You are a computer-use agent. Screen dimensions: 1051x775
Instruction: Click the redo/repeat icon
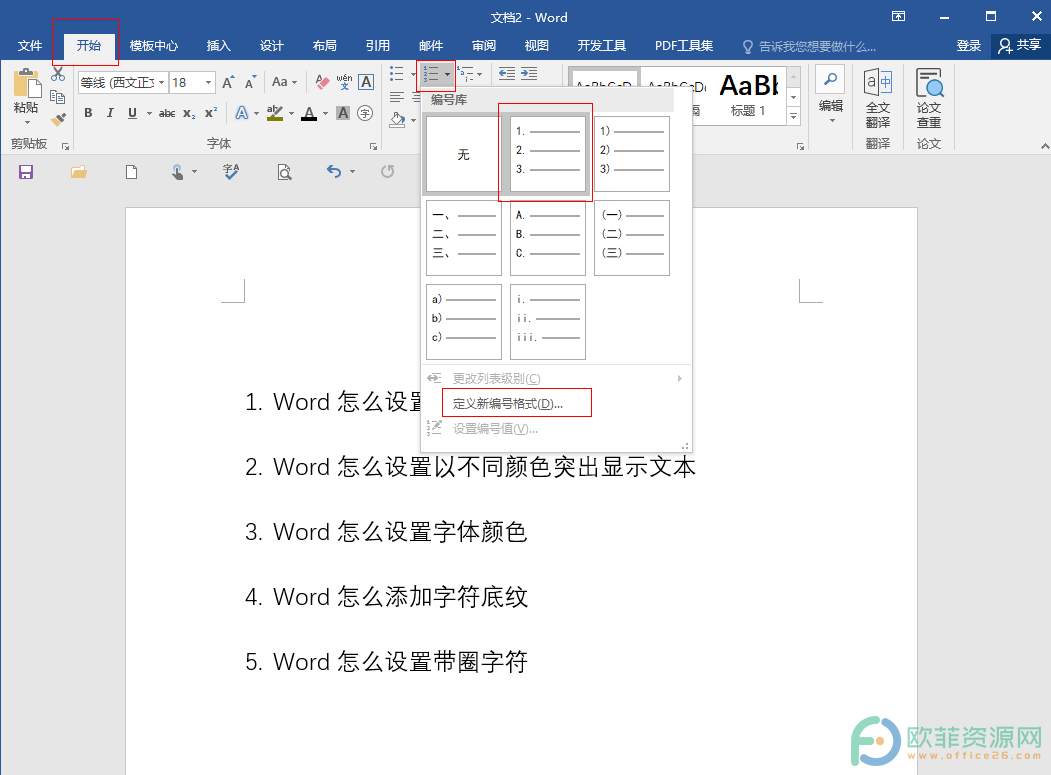click(387, 172)
